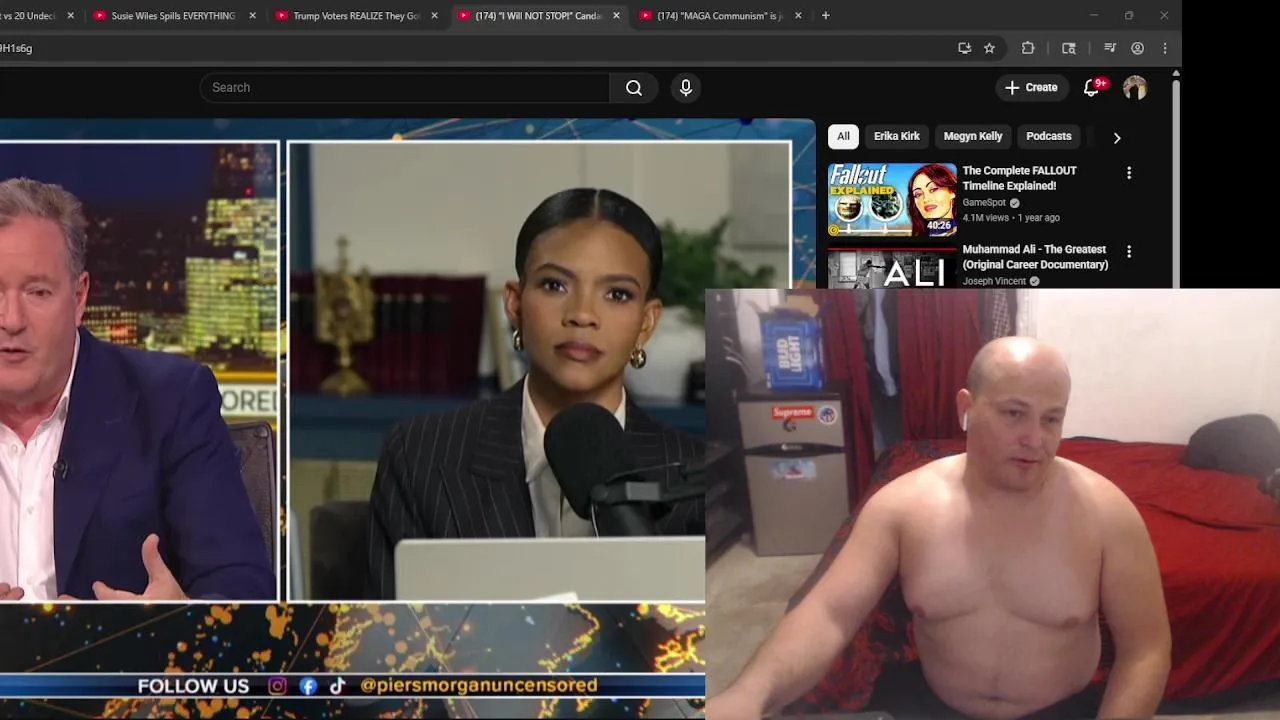Open the Chrome extensions puzzle icon
Viewport: 1280px width, 720px height.
[1028, 48]
